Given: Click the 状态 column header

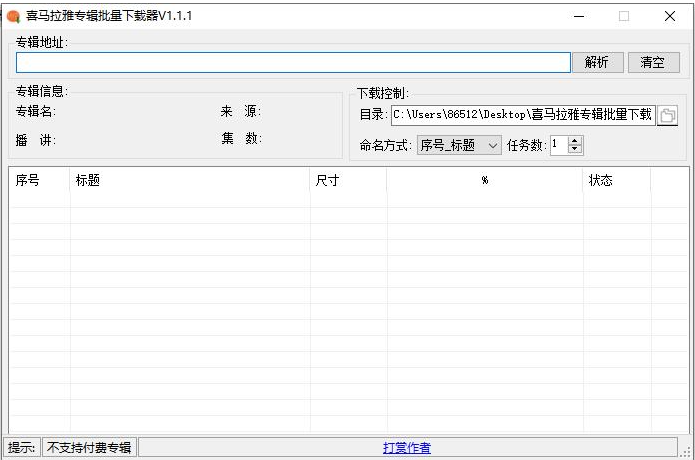Looking at the screenshot, I should point(617,180).
